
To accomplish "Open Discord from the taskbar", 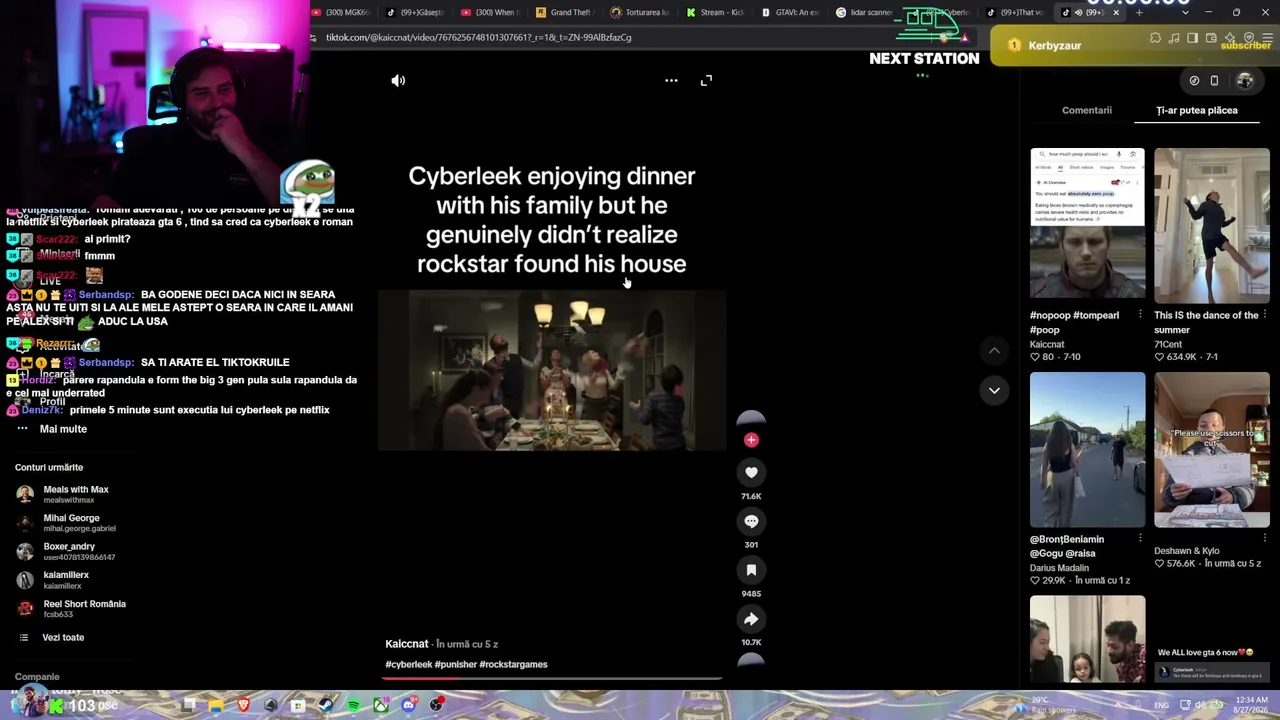I will tap(408, 705).
